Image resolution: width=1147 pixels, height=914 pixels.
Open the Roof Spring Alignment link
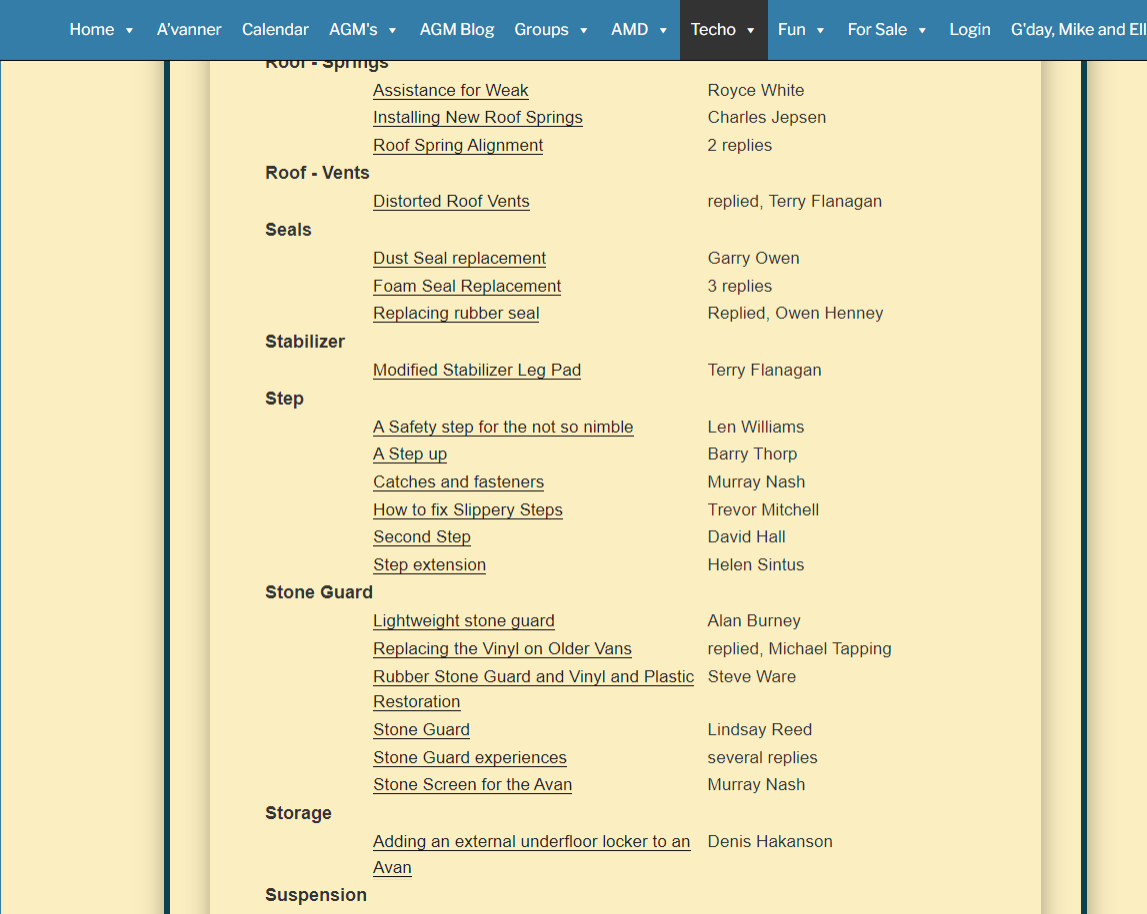458,145
